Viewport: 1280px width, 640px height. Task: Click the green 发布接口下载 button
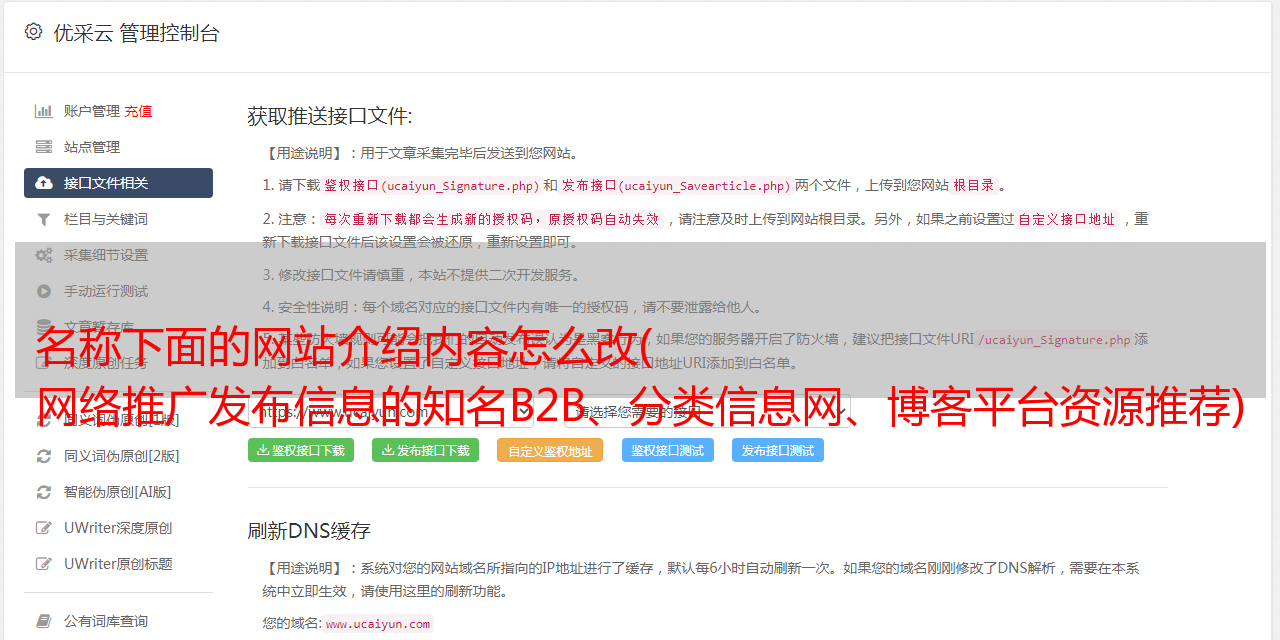[425, 450]
